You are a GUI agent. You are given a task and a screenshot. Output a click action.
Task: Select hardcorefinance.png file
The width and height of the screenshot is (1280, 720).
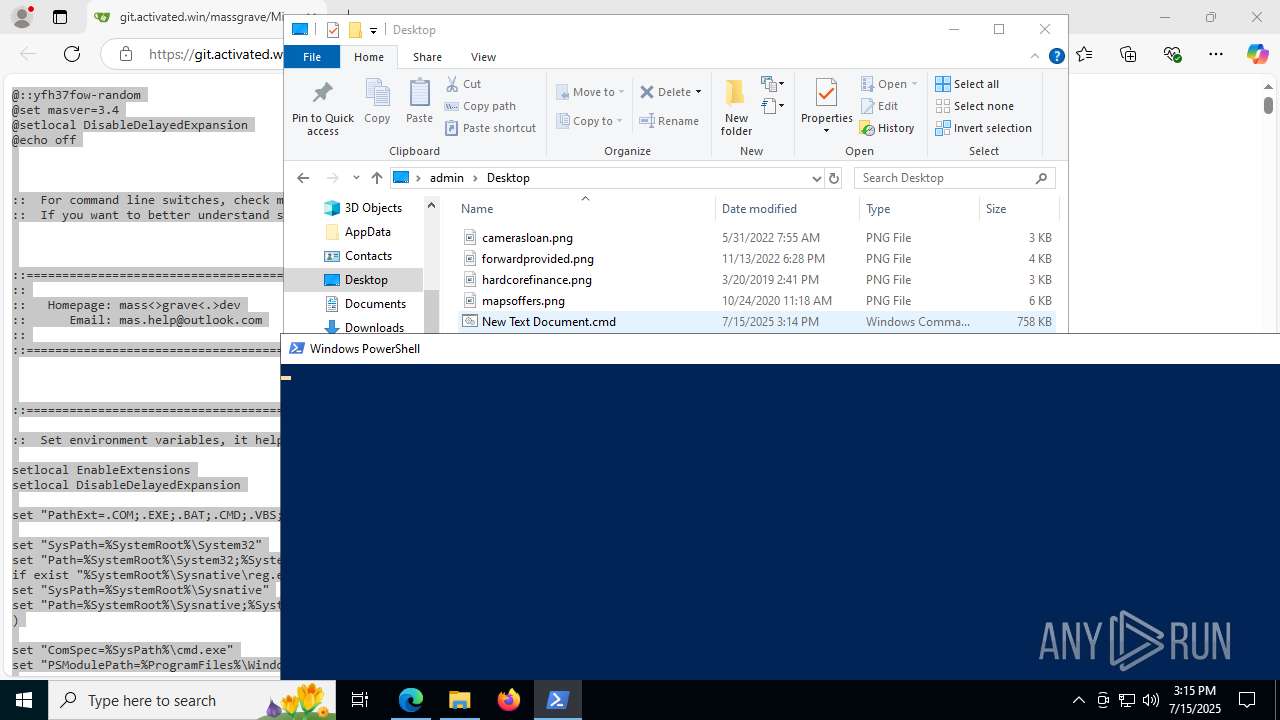757,280
